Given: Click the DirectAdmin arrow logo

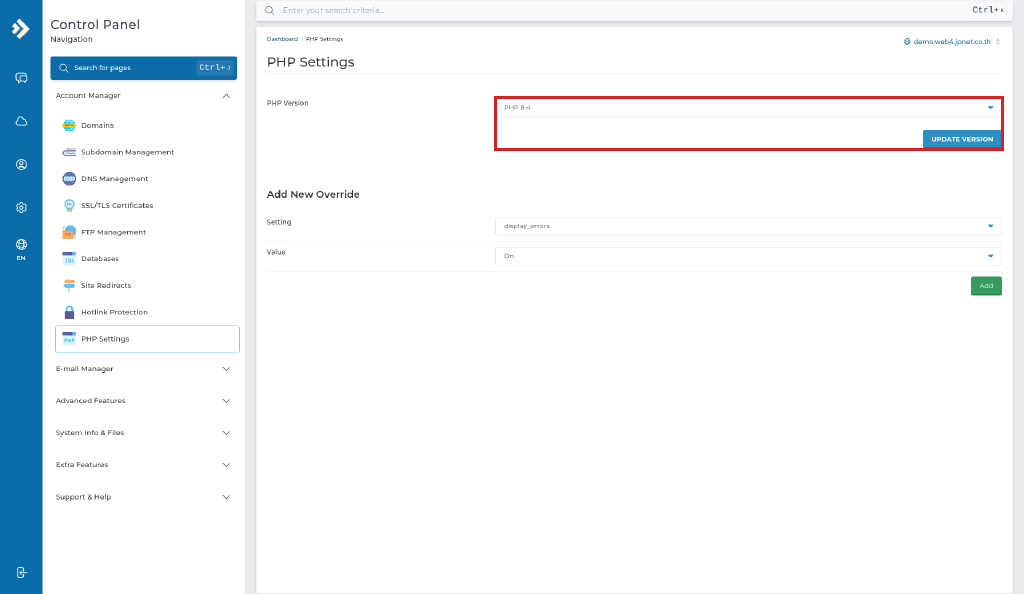Looking at the screenshot, I should coord(21,29).
